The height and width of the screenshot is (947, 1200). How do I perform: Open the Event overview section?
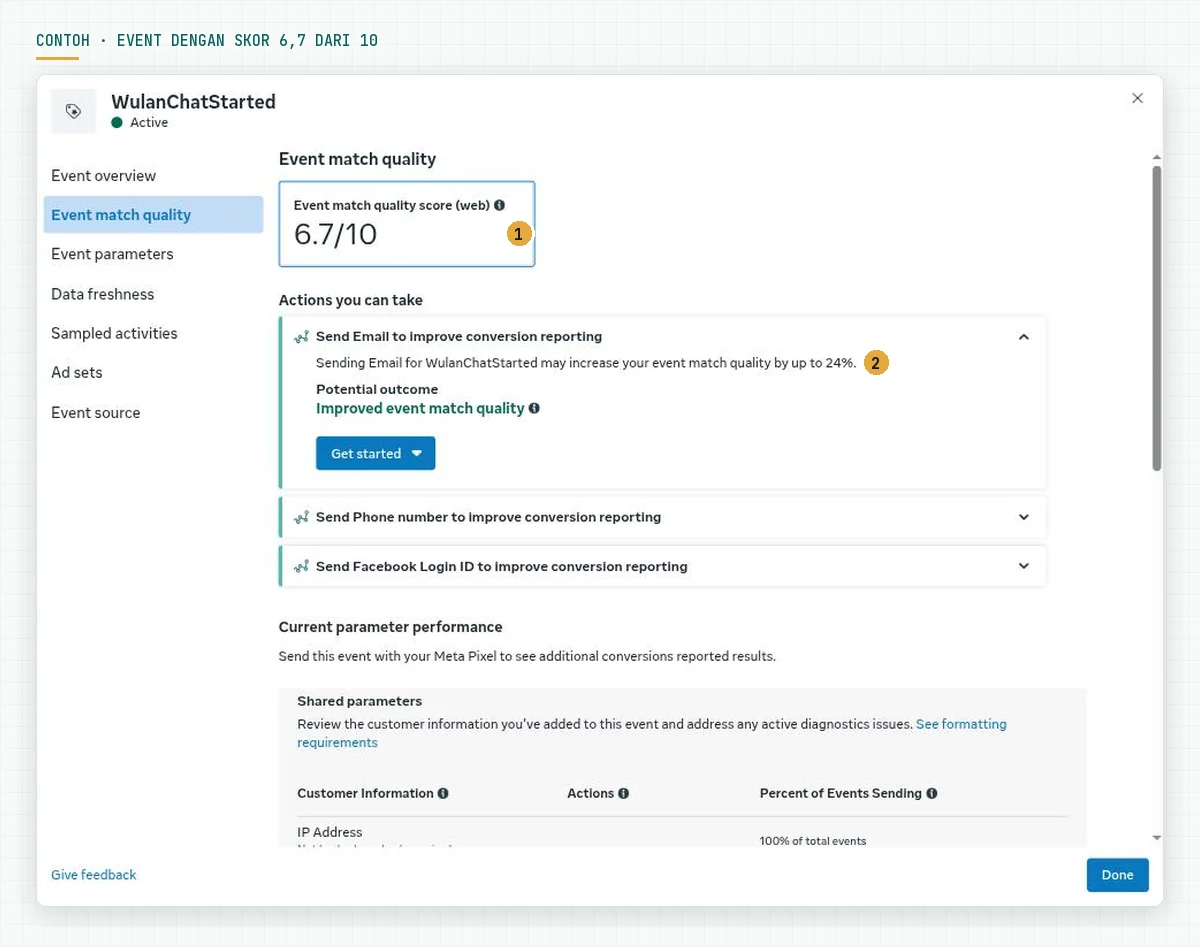coord(104,176)
